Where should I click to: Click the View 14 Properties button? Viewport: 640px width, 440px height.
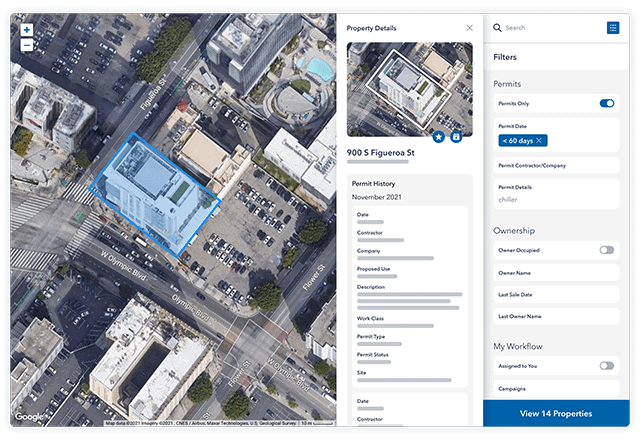coord(556,414)
